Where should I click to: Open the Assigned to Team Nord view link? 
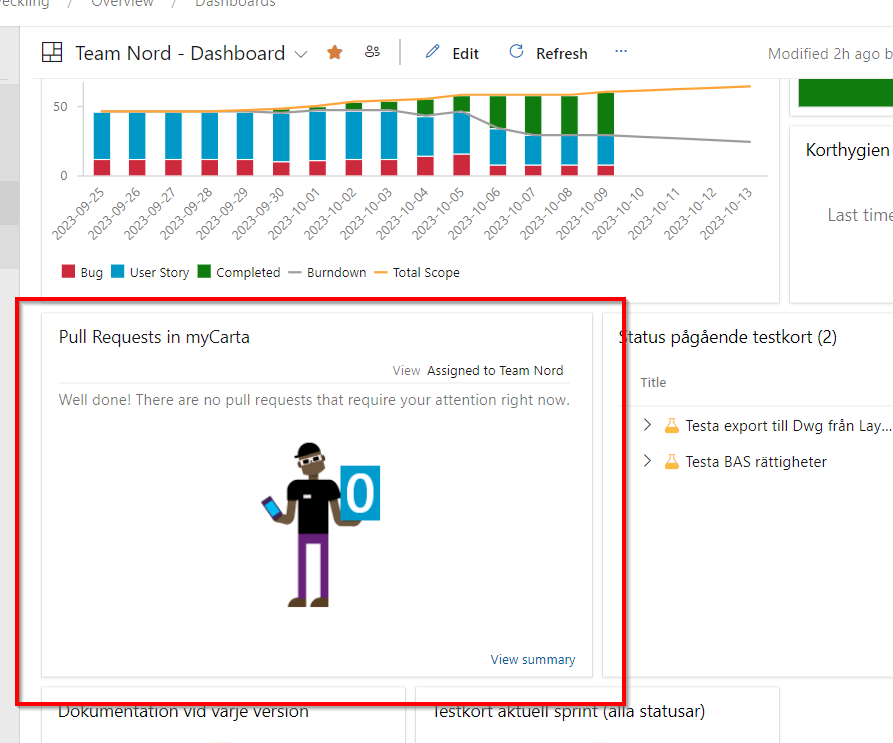tap(495, 370)
